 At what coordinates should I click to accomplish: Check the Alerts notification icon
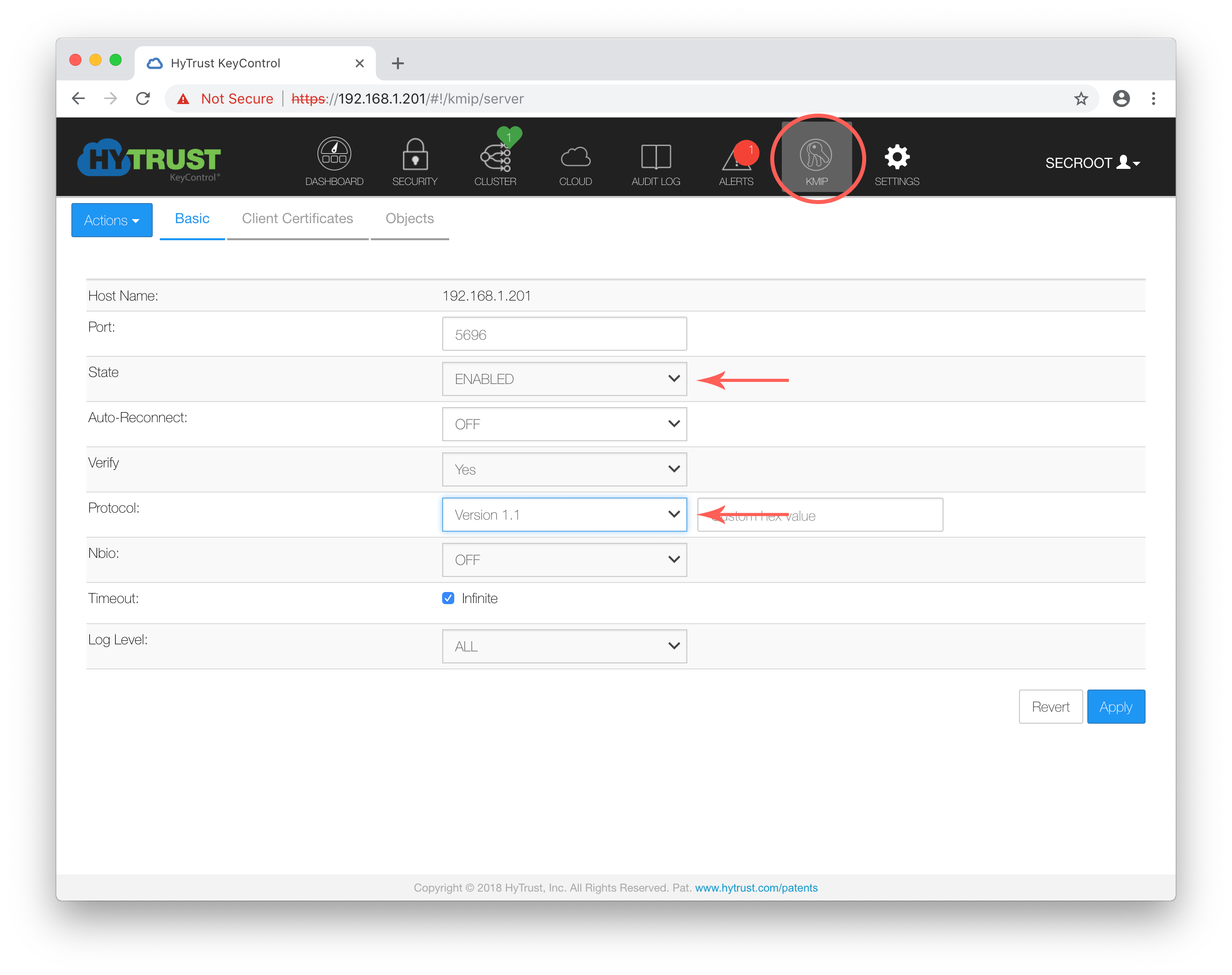tap(736, 160)
